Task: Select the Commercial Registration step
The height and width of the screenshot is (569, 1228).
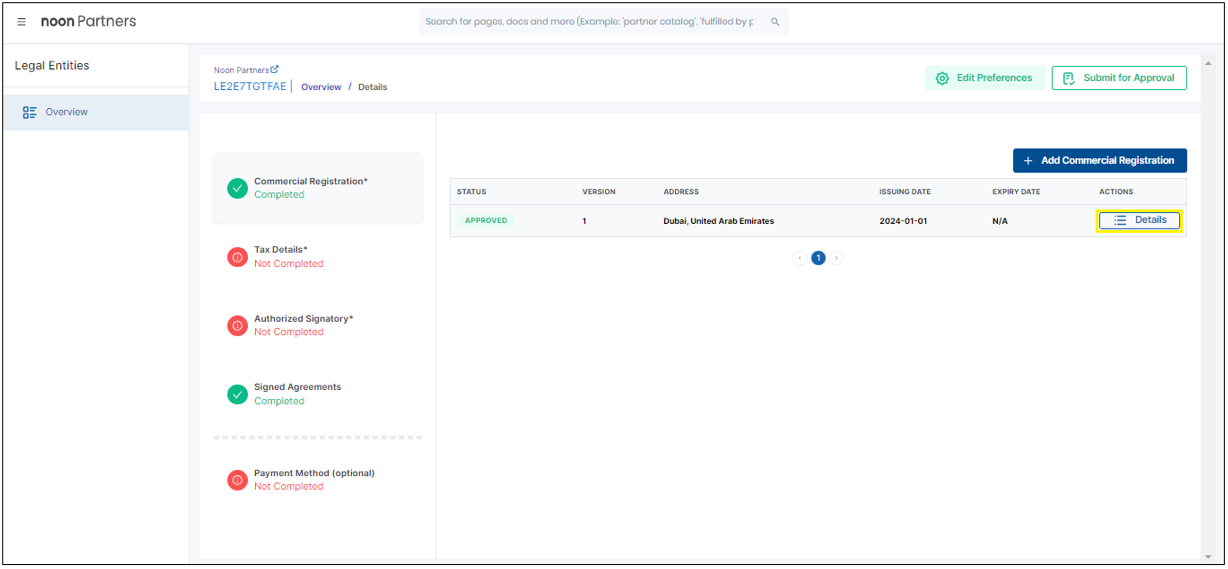Action: pyautogui.click(x=318, y=188)
